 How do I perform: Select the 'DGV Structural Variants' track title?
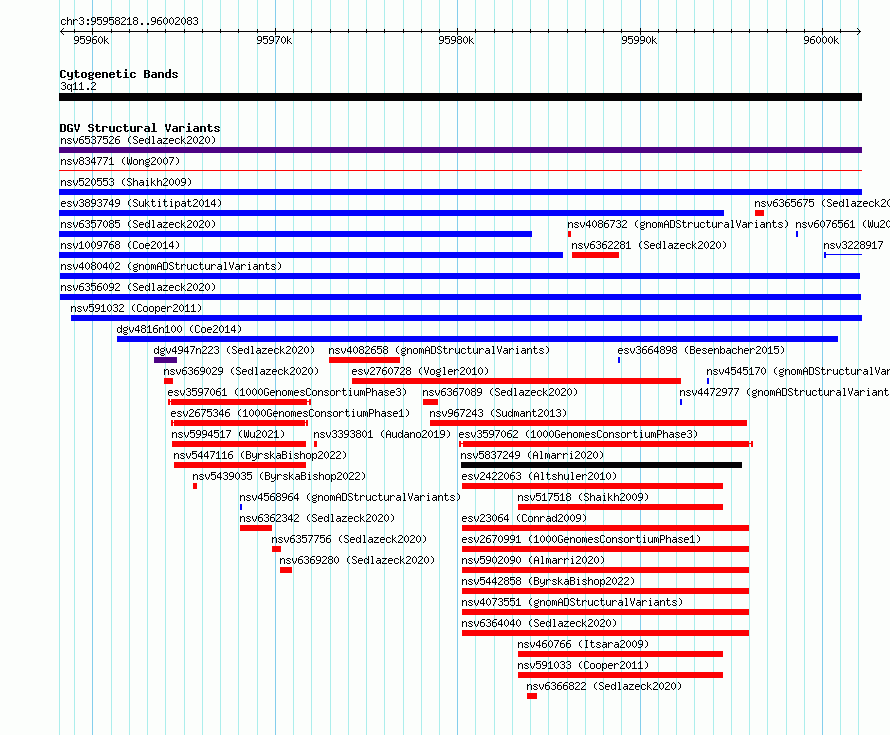point(140,128)
